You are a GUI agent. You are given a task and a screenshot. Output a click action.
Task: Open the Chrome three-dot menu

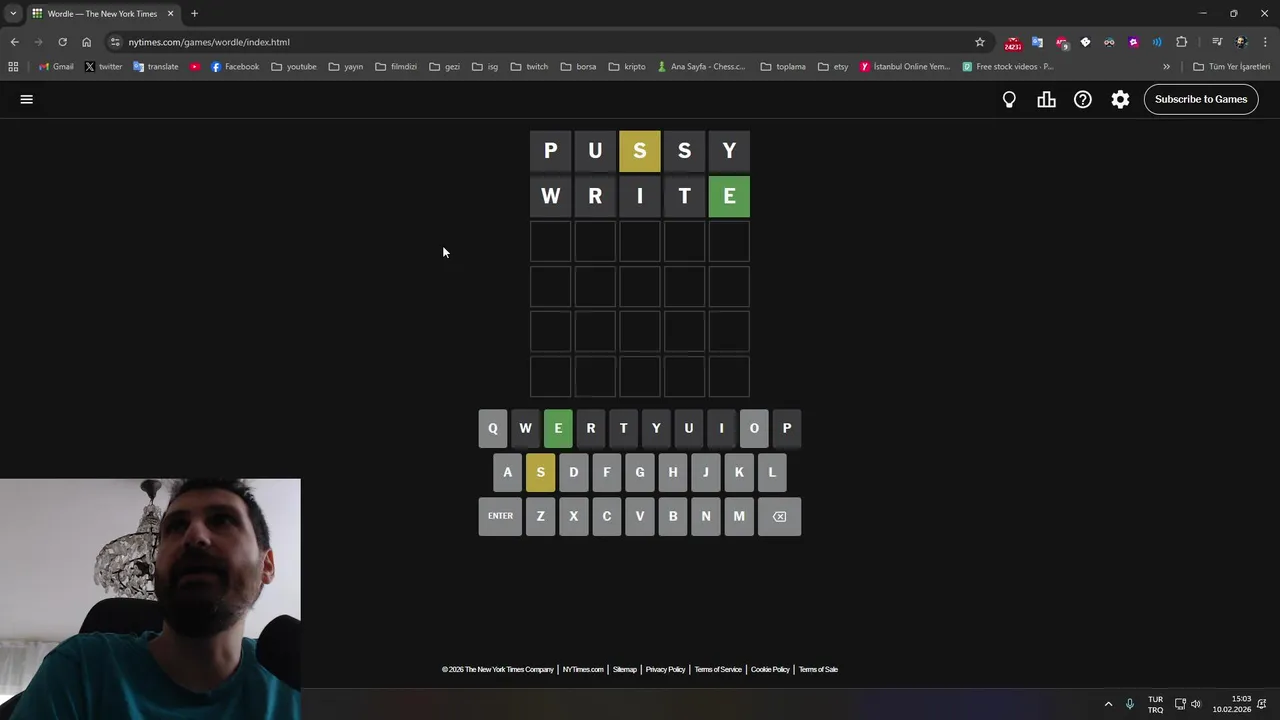1265,42
